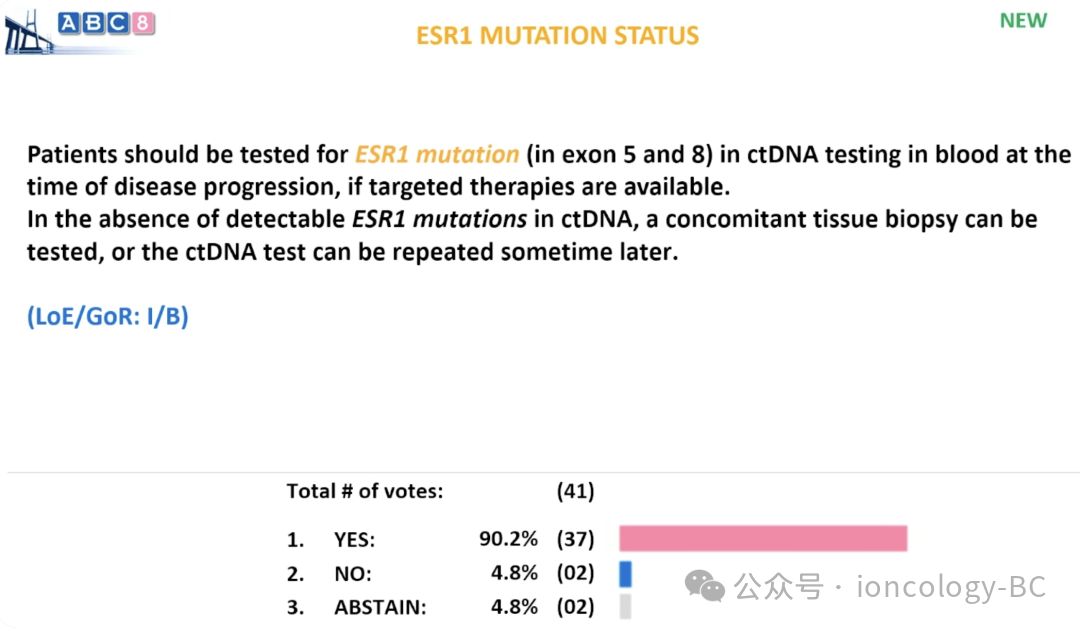Click the gray ABSTAIN vote bar
This screenshot has height=629, width=1080.
coord(625,607)
